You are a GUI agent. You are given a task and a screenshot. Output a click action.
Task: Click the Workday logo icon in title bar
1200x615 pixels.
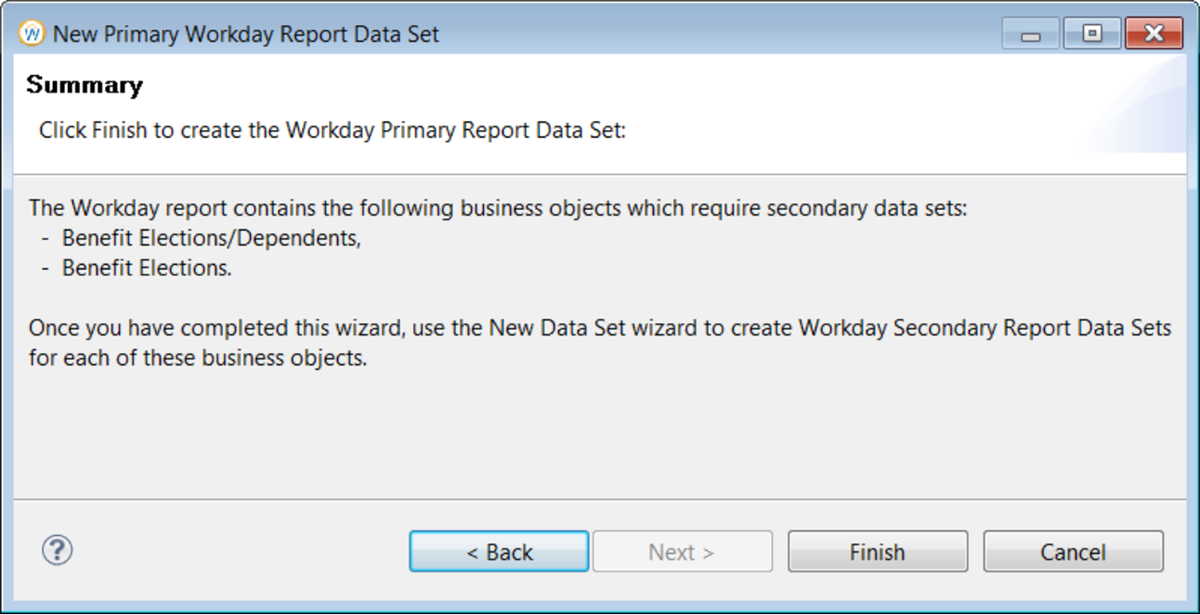point(32,33)
